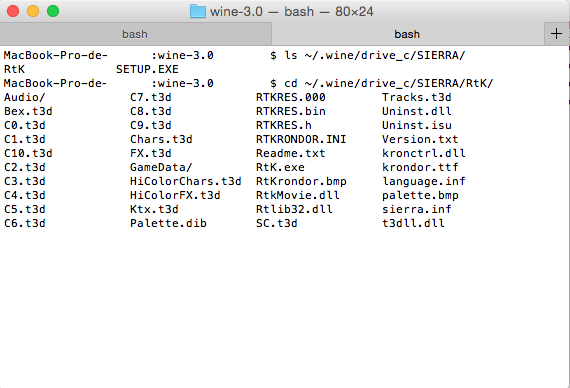The image size is (570, 388).
Task: Click the Audio/ directory entry
Action: (x=25, y=97)
